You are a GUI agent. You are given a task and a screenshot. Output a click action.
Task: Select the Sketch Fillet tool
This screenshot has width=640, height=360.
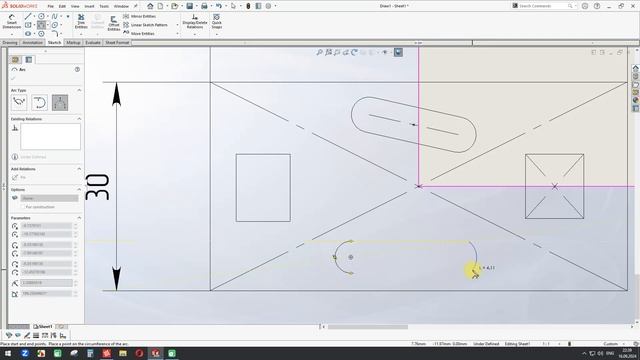click(55, 34)
